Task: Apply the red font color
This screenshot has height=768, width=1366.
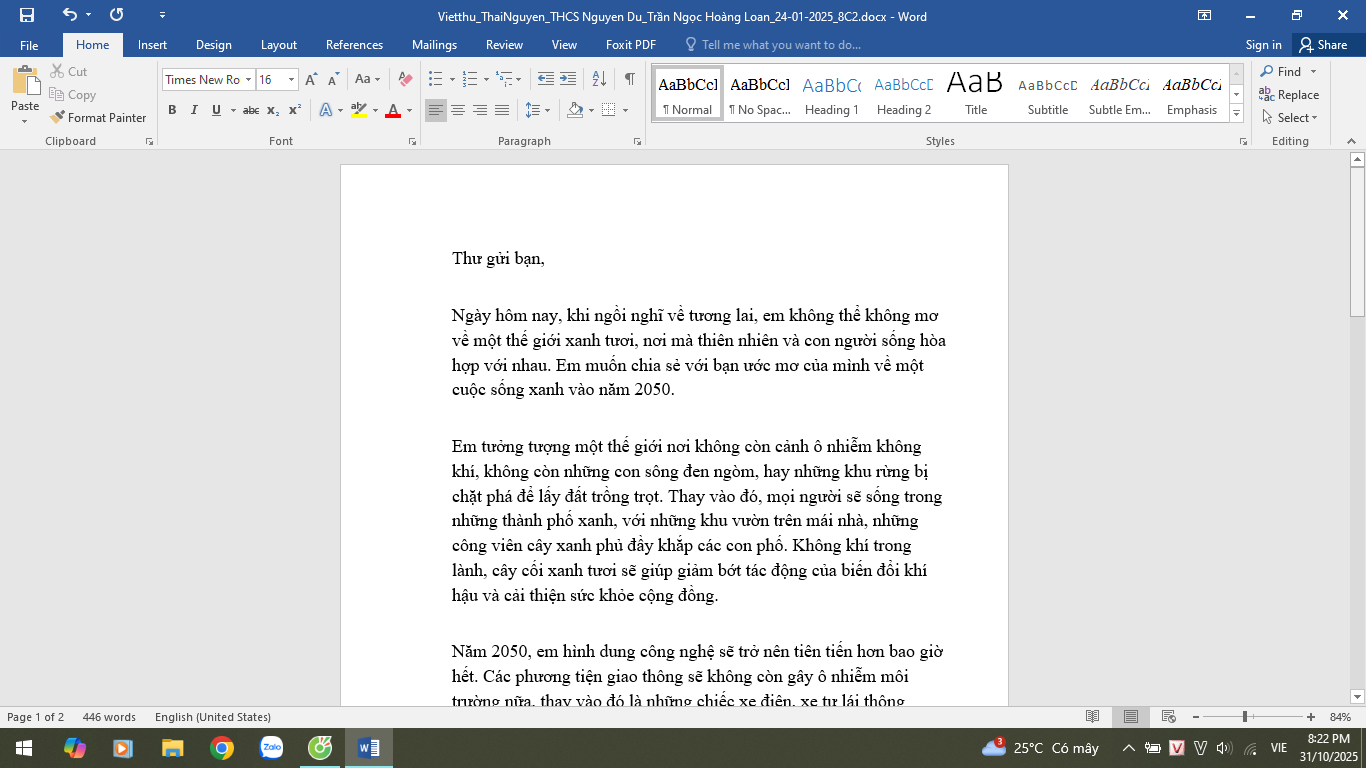Action: [393, 110]
